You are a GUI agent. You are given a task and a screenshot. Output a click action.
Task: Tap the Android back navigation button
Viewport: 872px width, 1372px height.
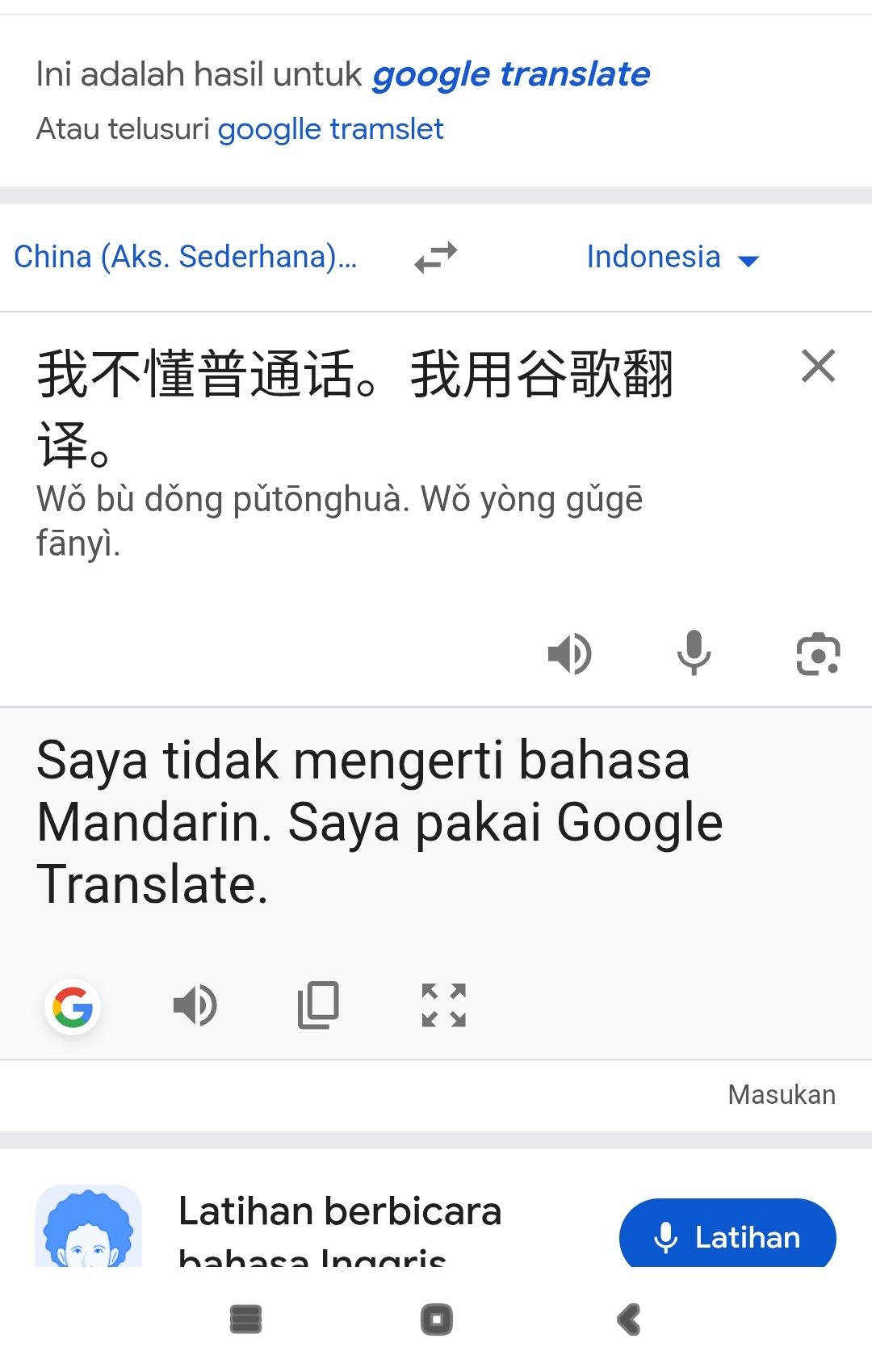[x=629, y=1320]
